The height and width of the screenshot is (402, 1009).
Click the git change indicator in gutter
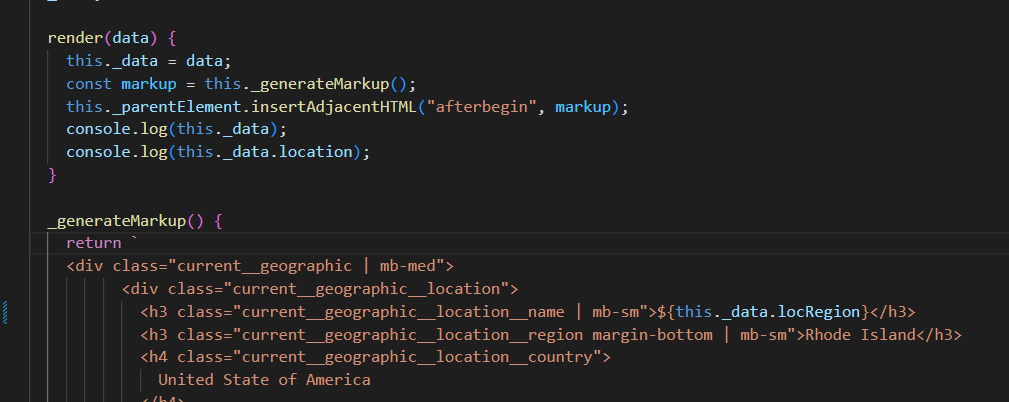click(5, 311)
